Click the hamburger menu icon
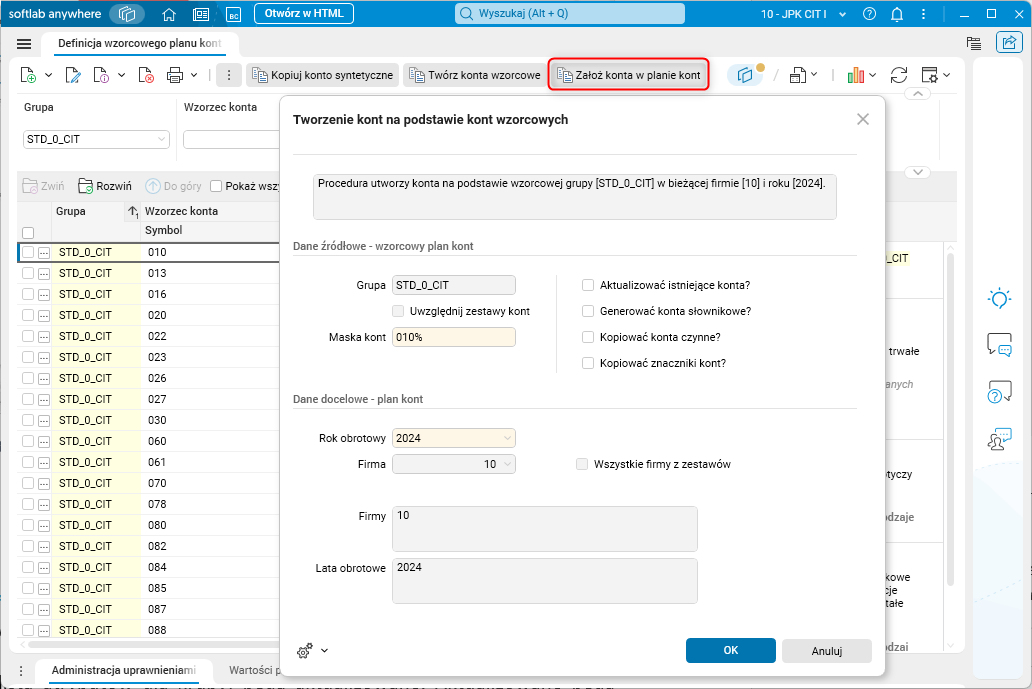1032x689 pixels. coord(24,44)
